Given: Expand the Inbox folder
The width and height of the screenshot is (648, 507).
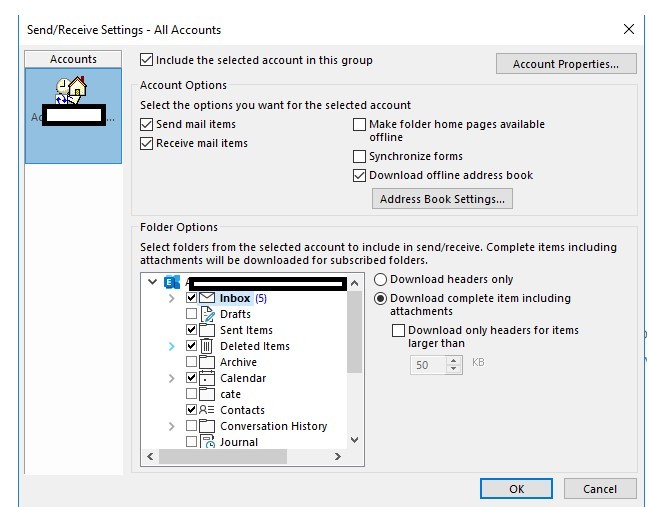Looking at the screenshot, I should coord(172,298).
